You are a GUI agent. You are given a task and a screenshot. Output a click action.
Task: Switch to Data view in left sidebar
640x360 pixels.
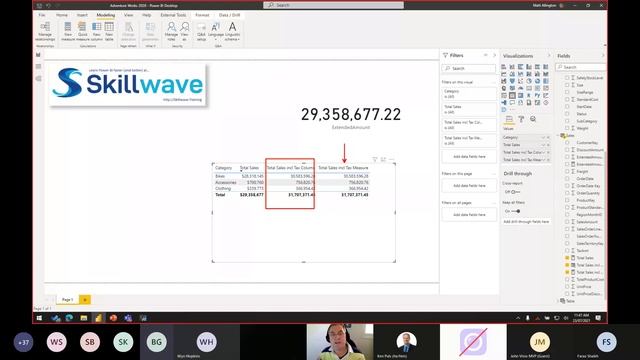38,67
